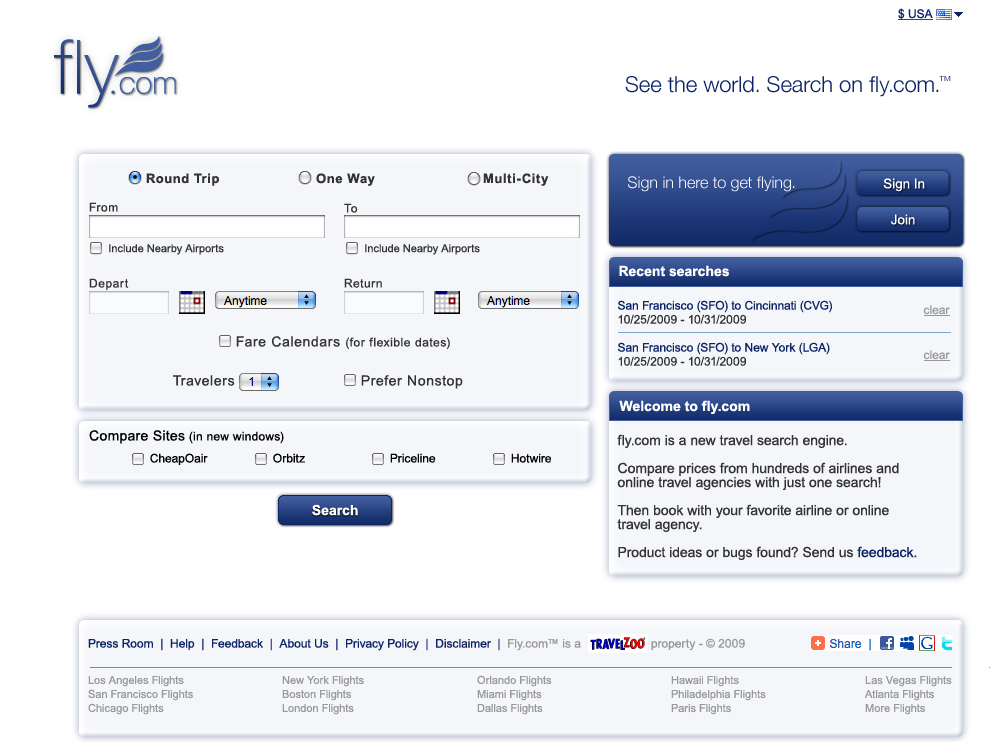Viewport: 1000px width, 742px height.
Task: Open New York Flights link
Action: (x=323, y=680)
